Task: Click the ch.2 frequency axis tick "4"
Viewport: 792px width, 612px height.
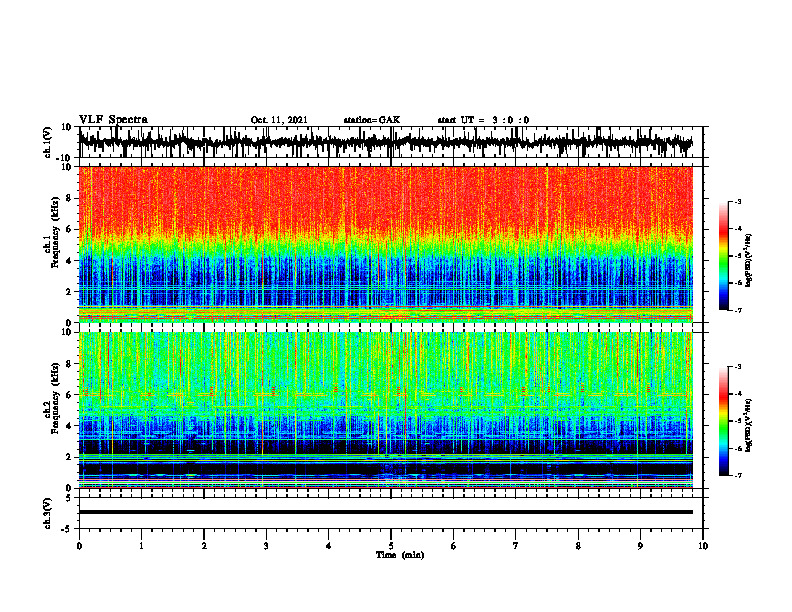Action: coord(69,426)
